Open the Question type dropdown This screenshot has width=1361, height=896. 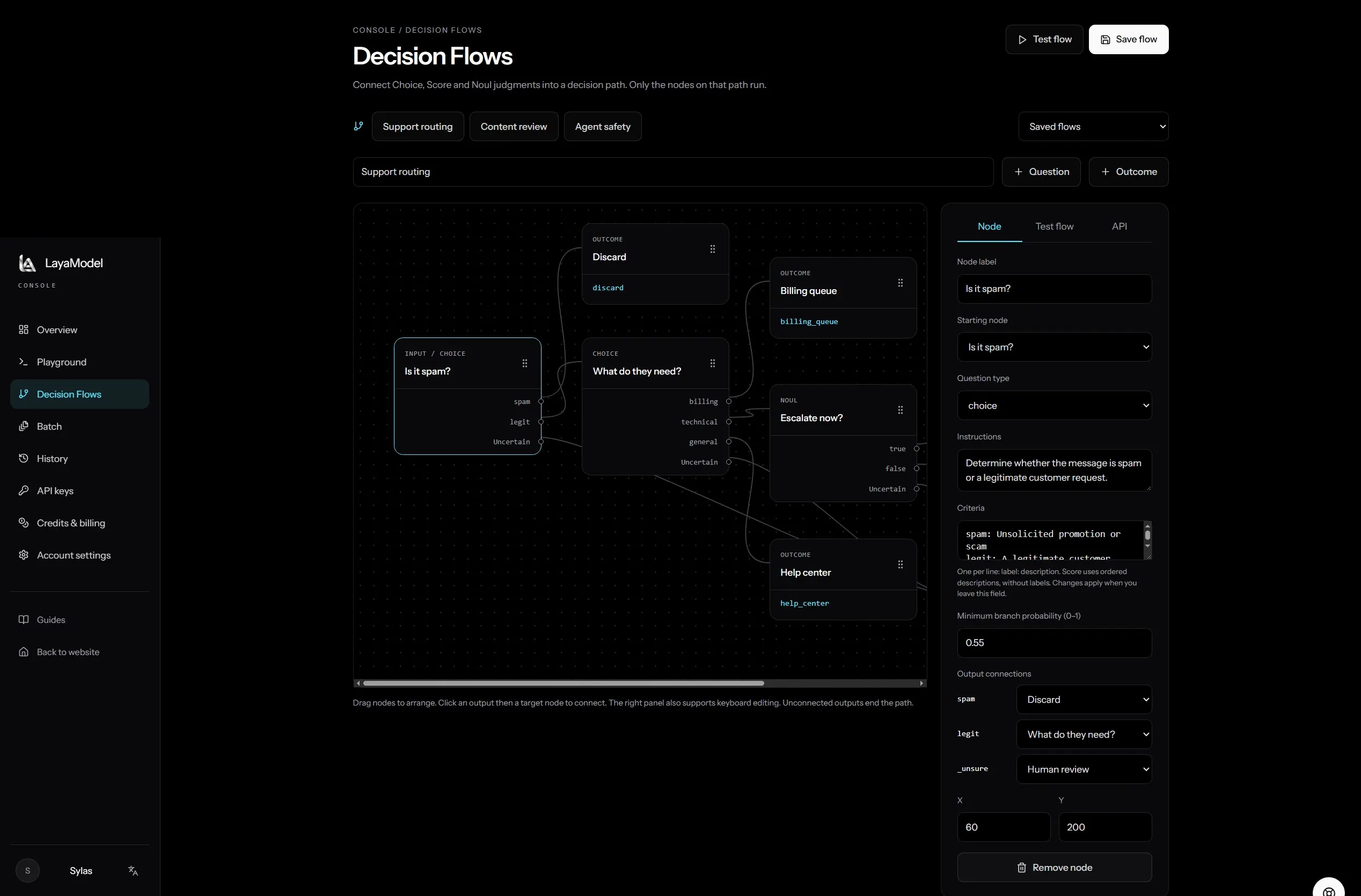[1054, 406]
